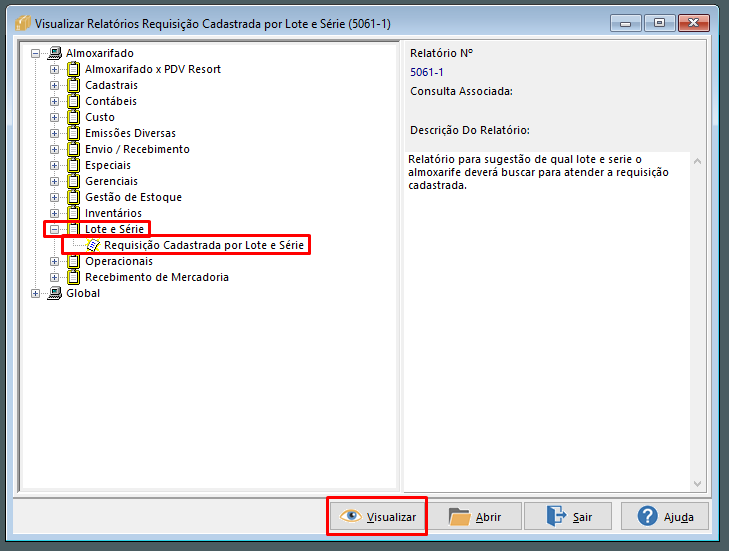The image size is (729, 551).
Task: Click the Visualizar button
Action: tap(377, 516)
